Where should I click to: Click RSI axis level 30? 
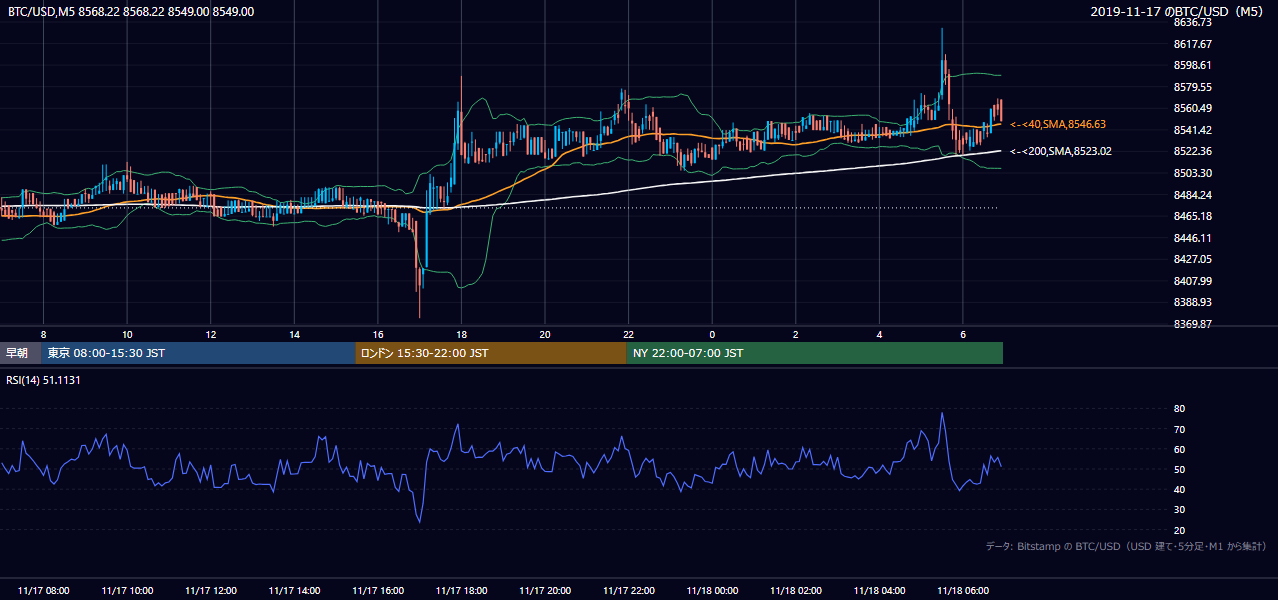pyautogui.click(x=1180, y=510)
